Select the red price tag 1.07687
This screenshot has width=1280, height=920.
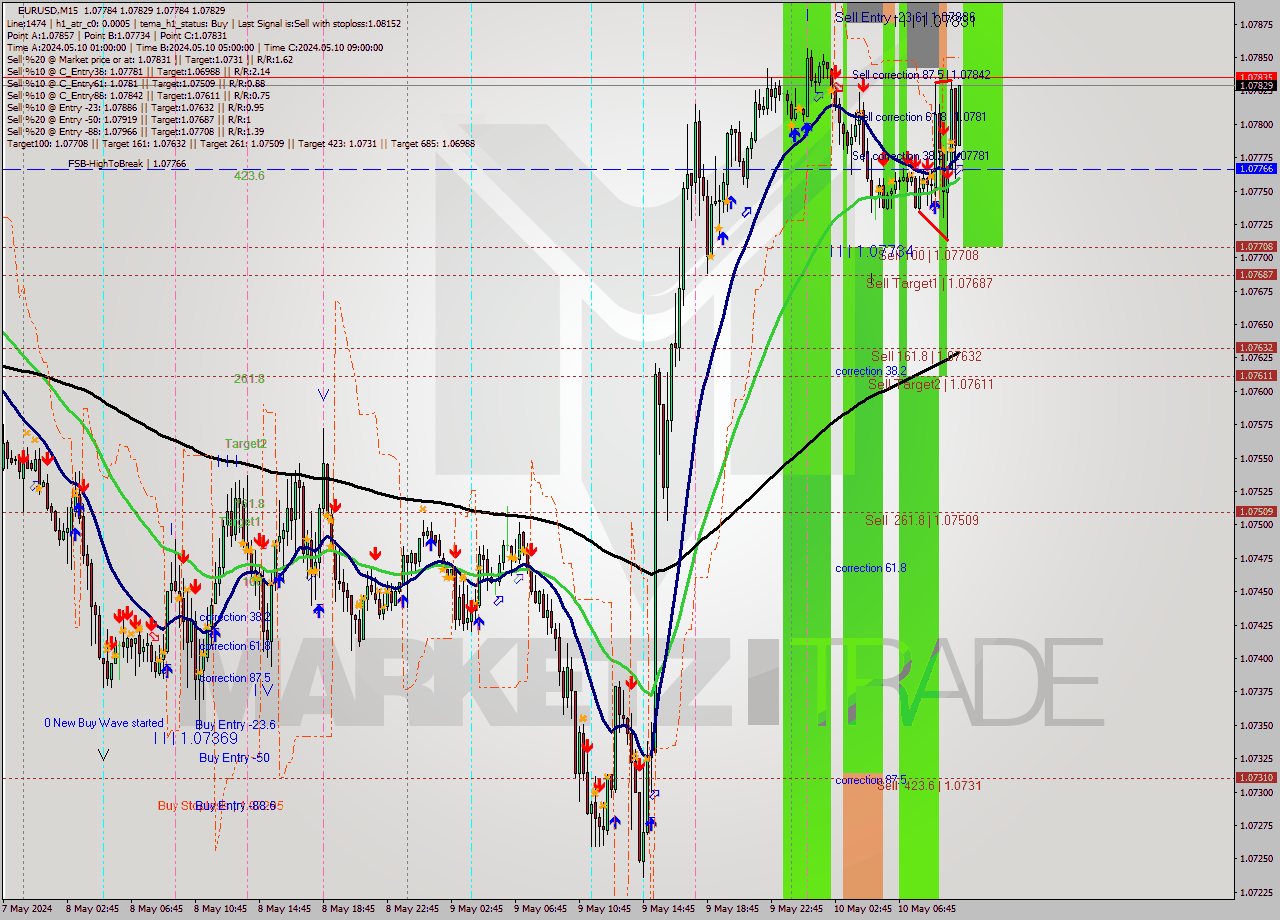pos(1256,274)
